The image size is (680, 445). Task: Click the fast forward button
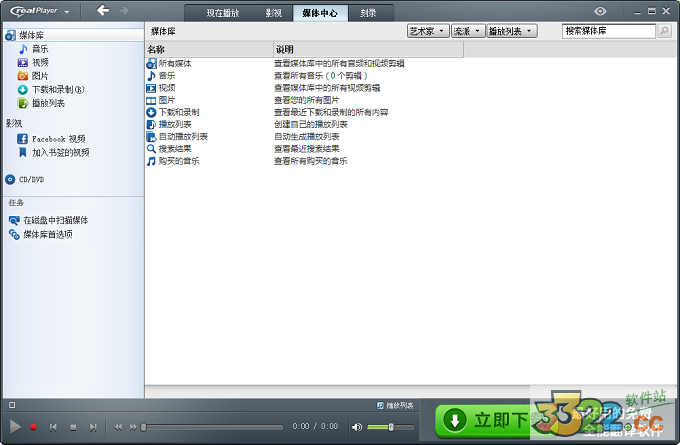coord(133,427)
